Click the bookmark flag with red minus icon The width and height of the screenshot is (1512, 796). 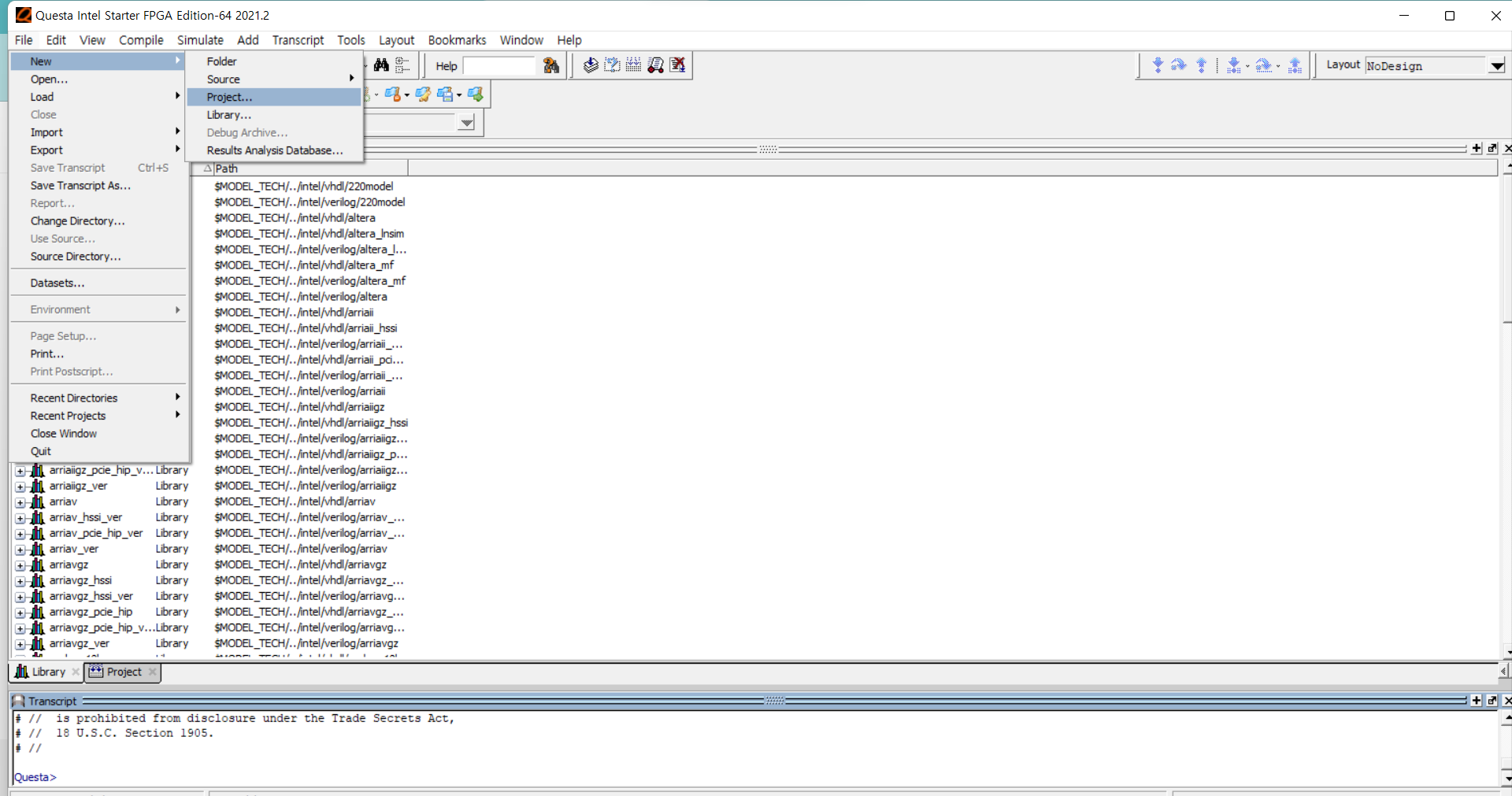tap(392, 94)
